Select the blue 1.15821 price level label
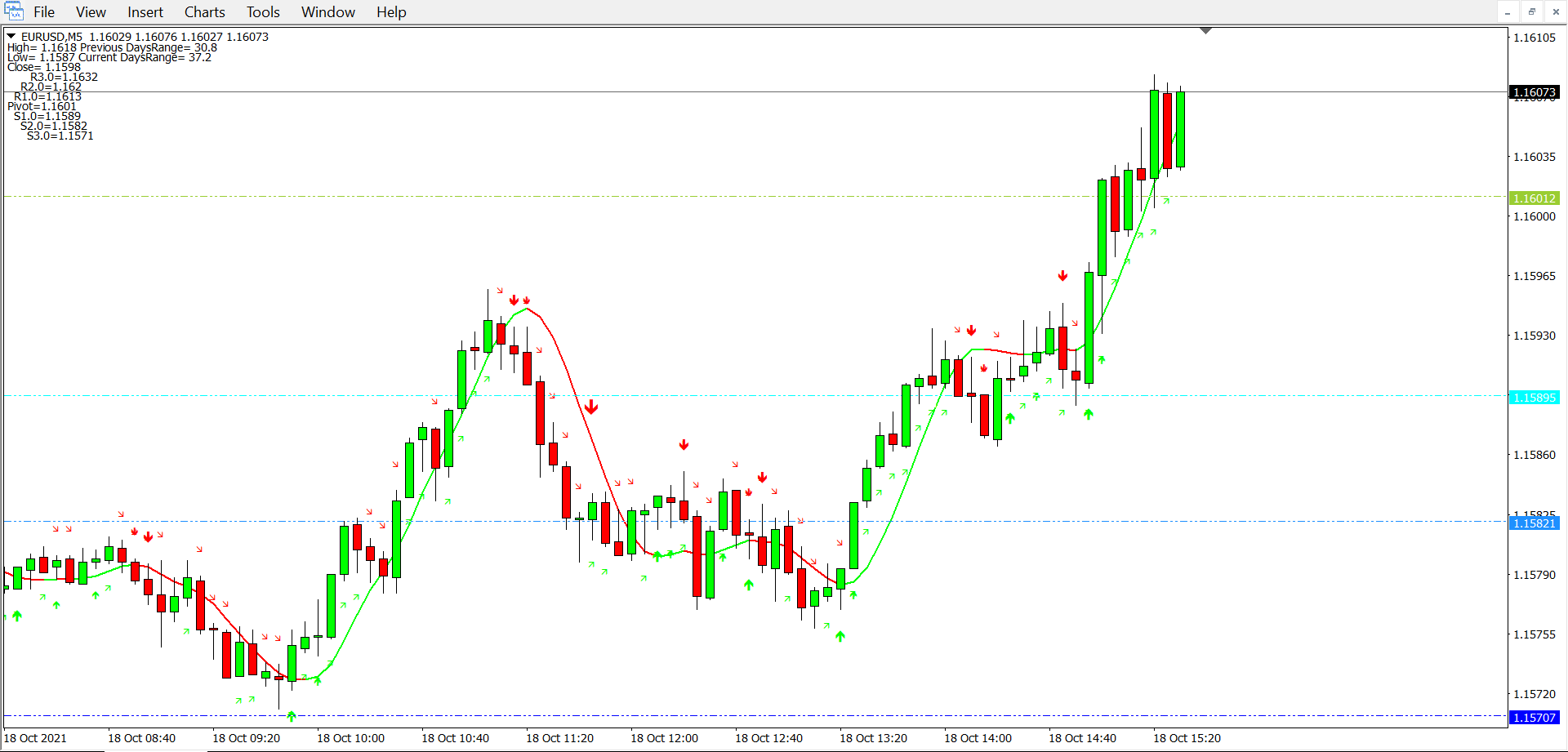This screenshot has height=752, width=1568. pyautogui.click(x=1534, y=523)
